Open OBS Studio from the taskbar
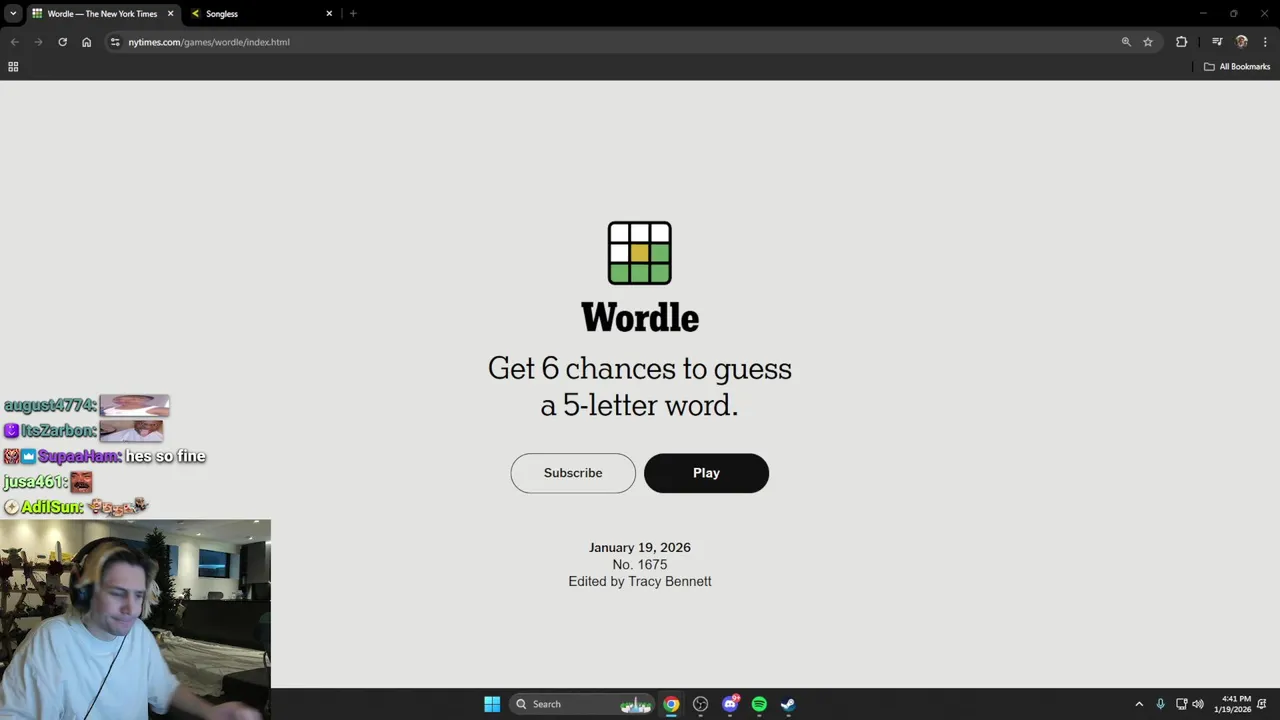This screenshot has height=720, width=1280. pyautogui.click(x=700, y=704)
